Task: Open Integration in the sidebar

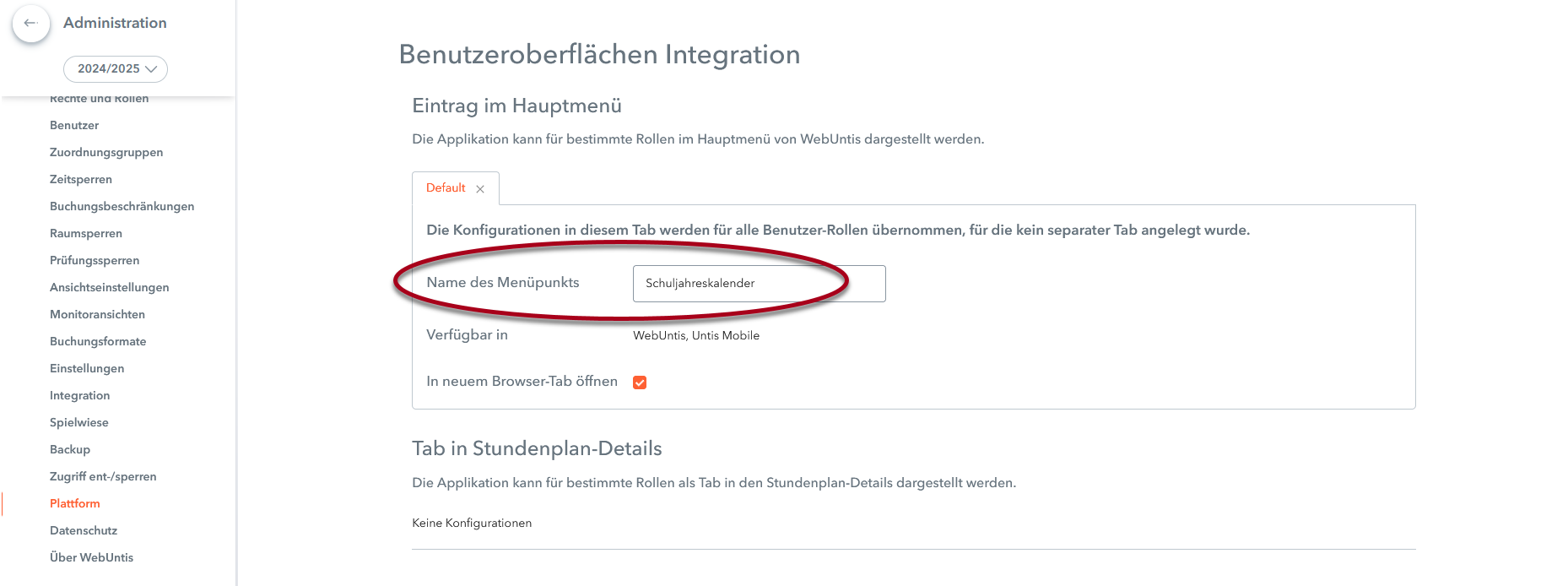Action: (x=79, y=395)
